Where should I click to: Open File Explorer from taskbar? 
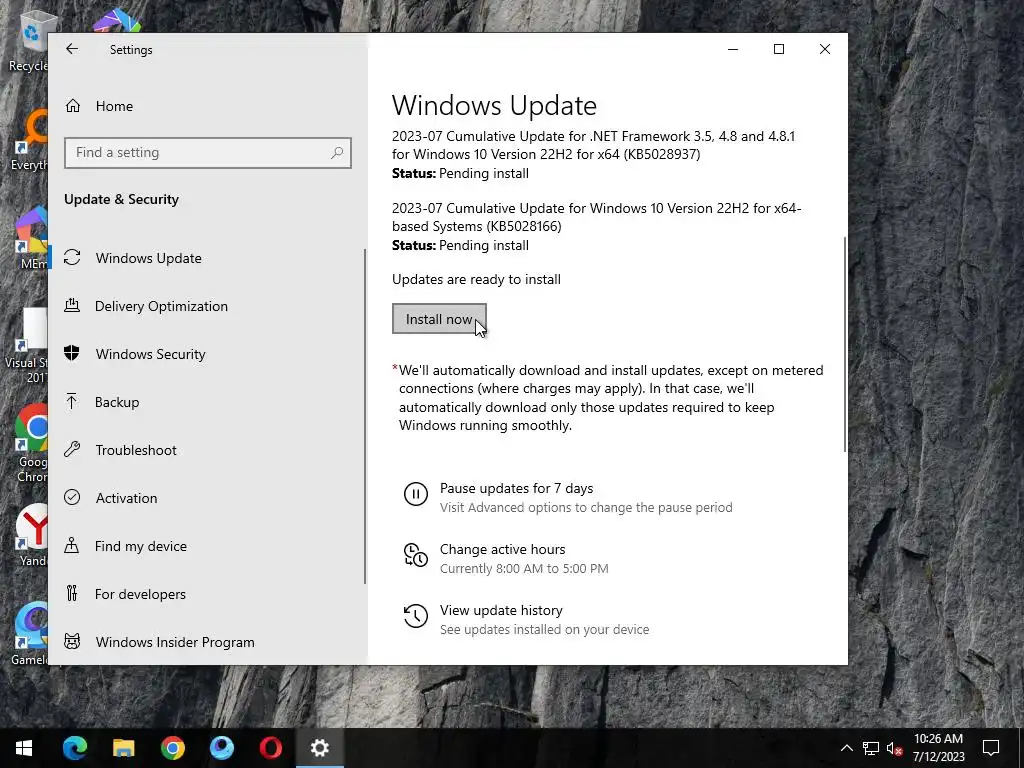pyautogui.click(x=123, y=748)
